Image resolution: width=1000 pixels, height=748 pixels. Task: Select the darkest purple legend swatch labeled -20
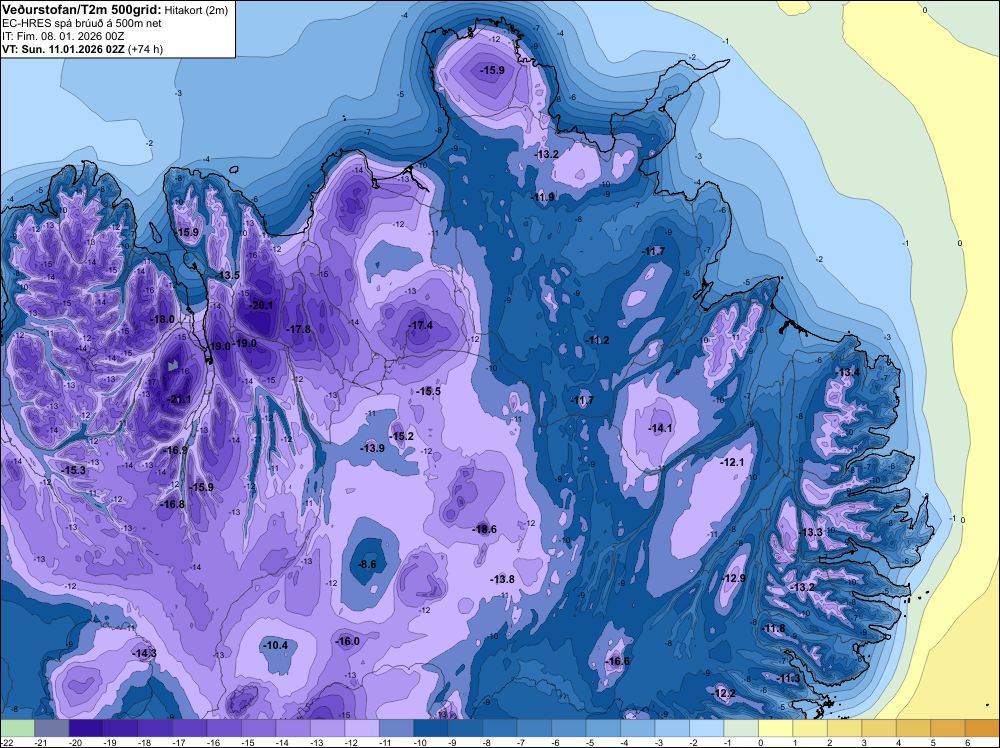tap(86, 728)
